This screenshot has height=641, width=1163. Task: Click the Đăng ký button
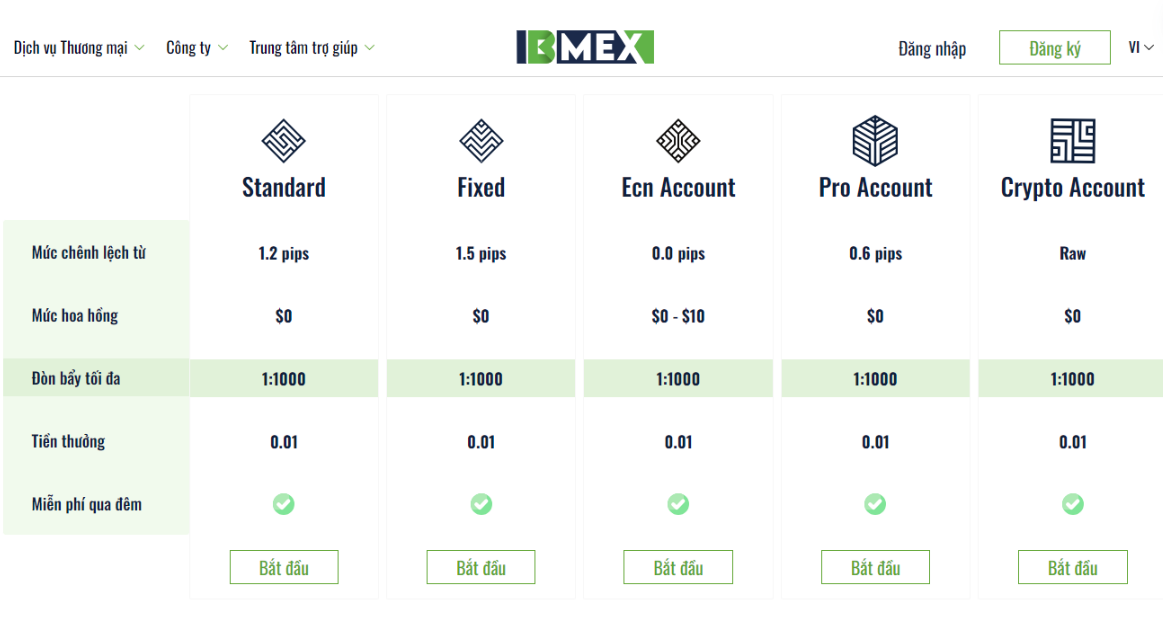pos(1054,46)
